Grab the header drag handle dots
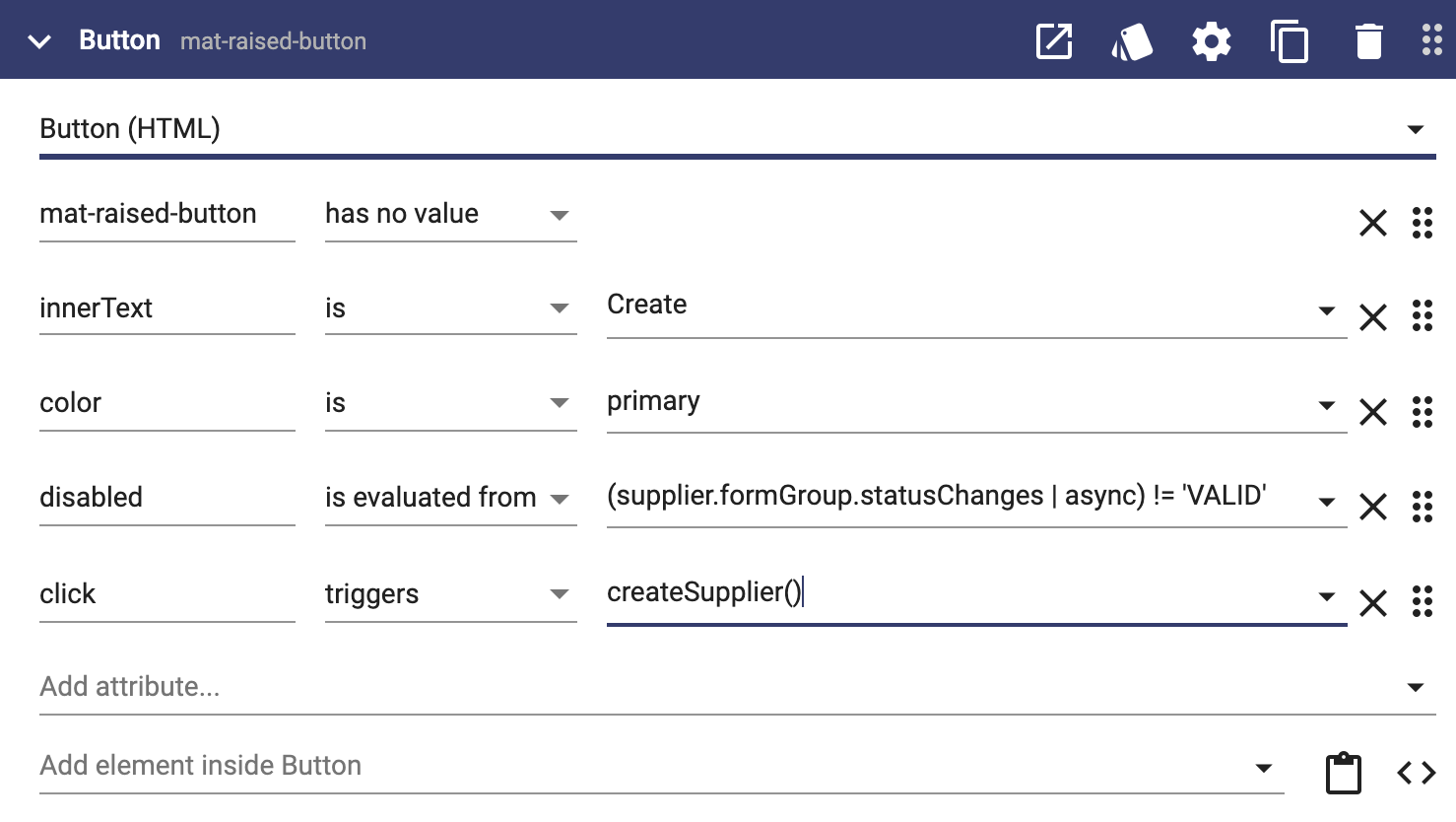 click(x=1432, y=40)
